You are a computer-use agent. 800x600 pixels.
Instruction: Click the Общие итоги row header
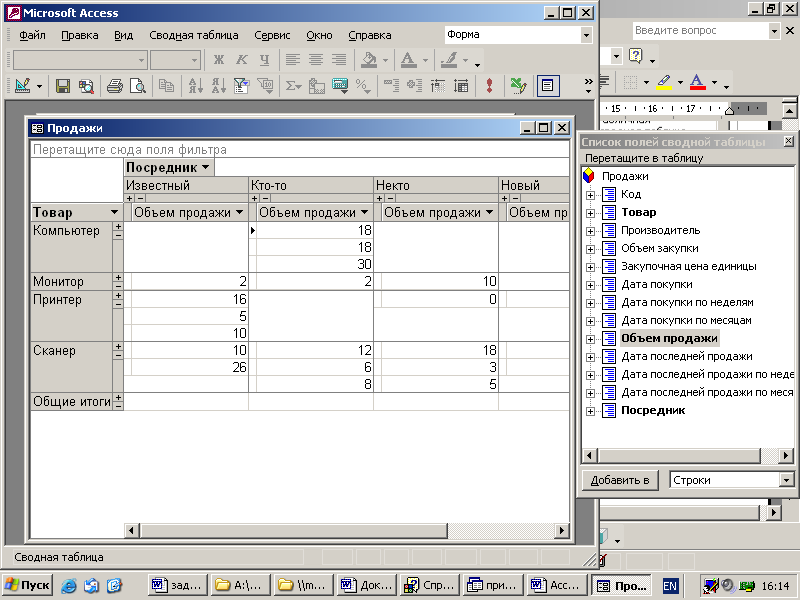71,402
